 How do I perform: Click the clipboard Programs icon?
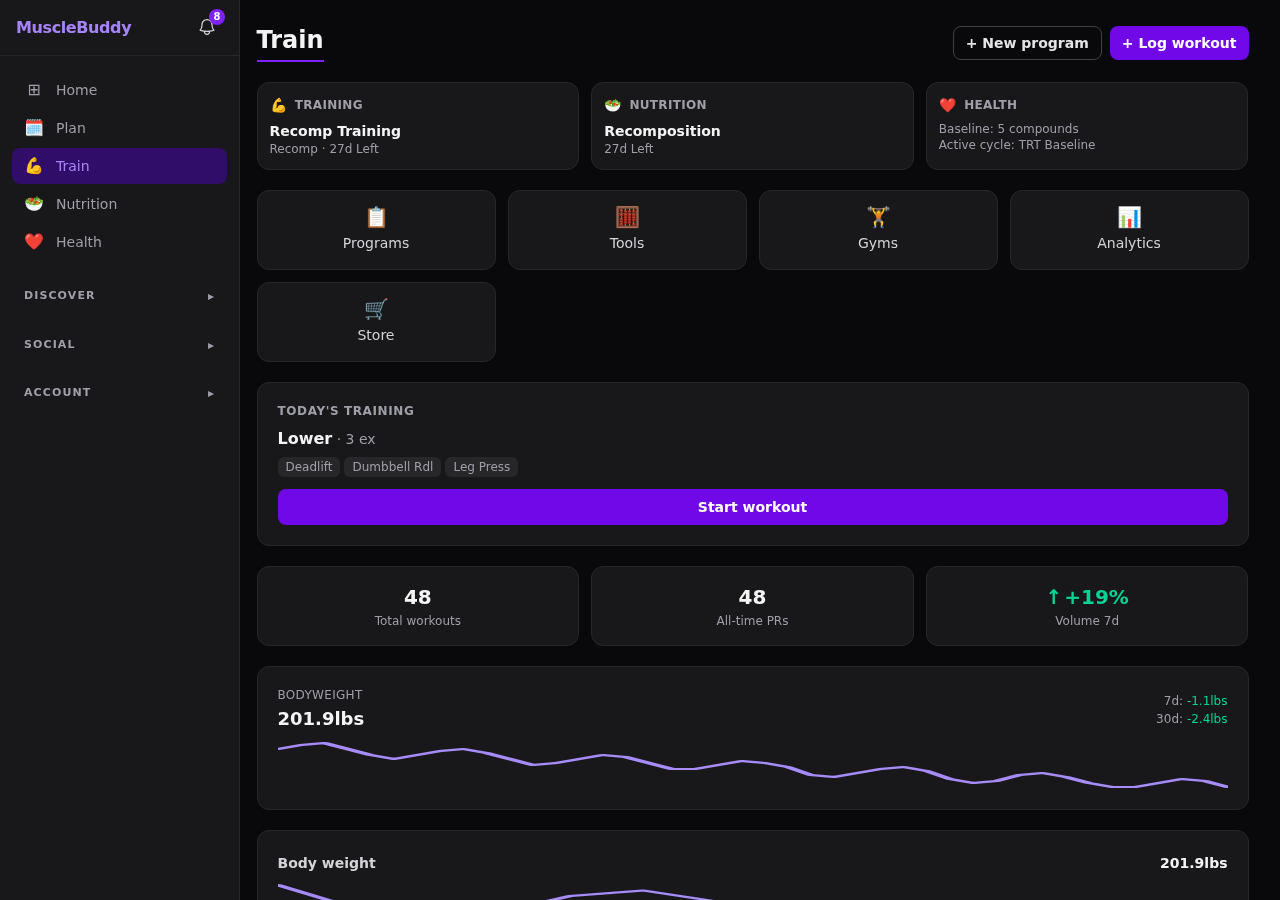(x=376, y=217)
